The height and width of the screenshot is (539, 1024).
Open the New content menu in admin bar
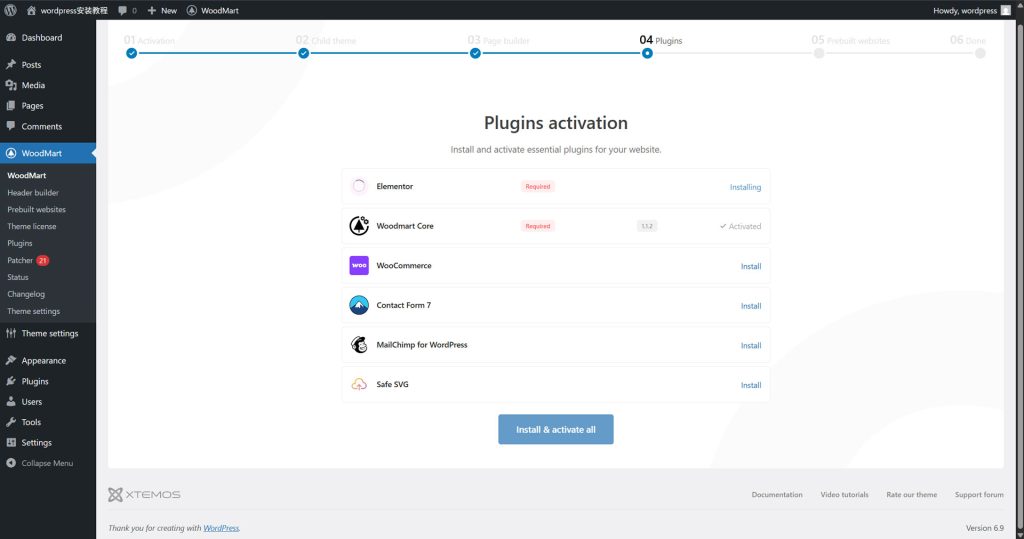tap(161, 10)
